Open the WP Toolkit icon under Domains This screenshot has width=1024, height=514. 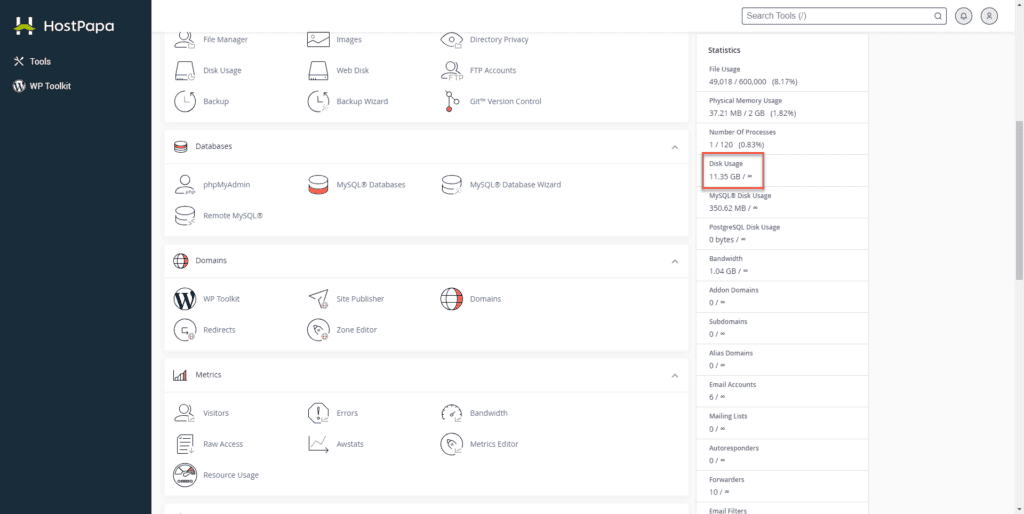(x=185, y=299)
